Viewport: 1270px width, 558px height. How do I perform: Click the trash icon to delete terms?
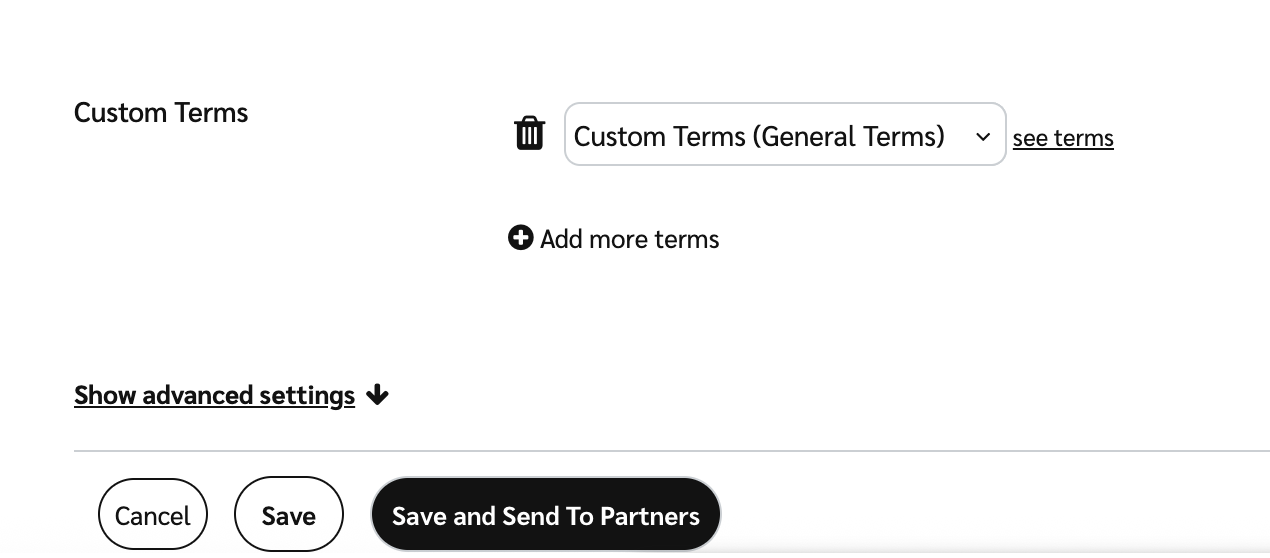point(529,133)
